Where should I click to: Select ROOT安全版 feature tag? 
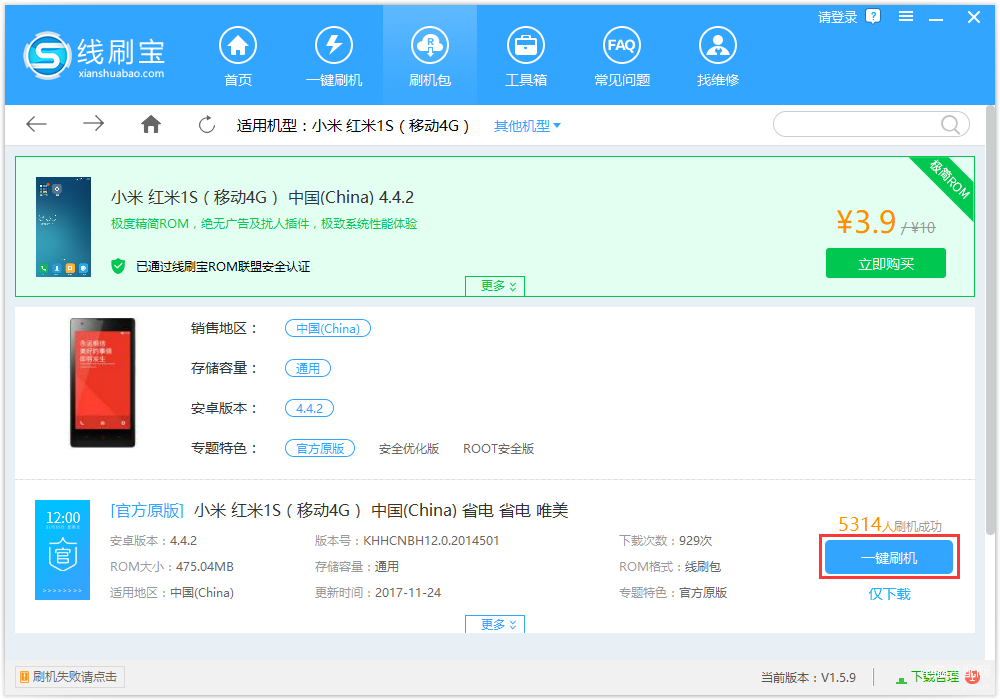point(499,449)
